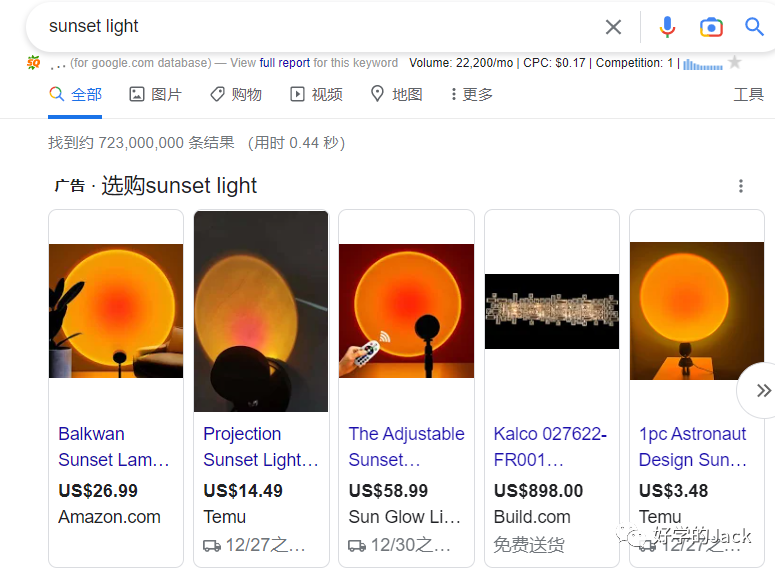This screenshot has width=775, height=569.
Task: Click the Temu Projection Sunset Light thumbnail
Action: tap(261, 311)
